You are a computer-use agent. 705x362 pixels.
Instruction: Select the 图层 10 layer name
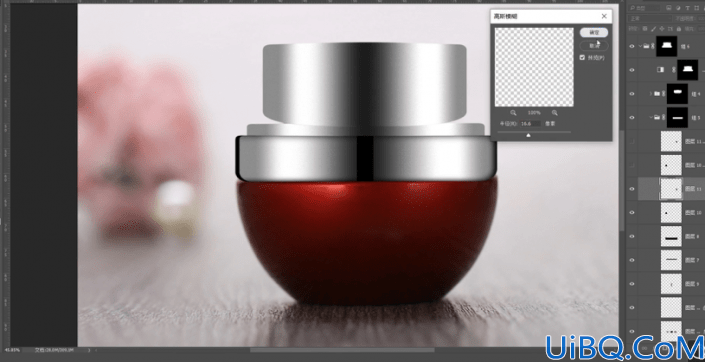(x=693, y=212)
